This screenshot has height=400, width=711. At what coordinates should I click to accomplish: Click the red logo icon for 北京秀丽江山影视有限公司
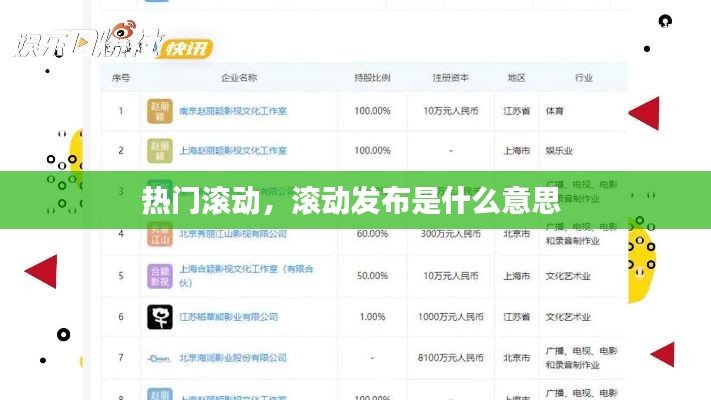158,233
